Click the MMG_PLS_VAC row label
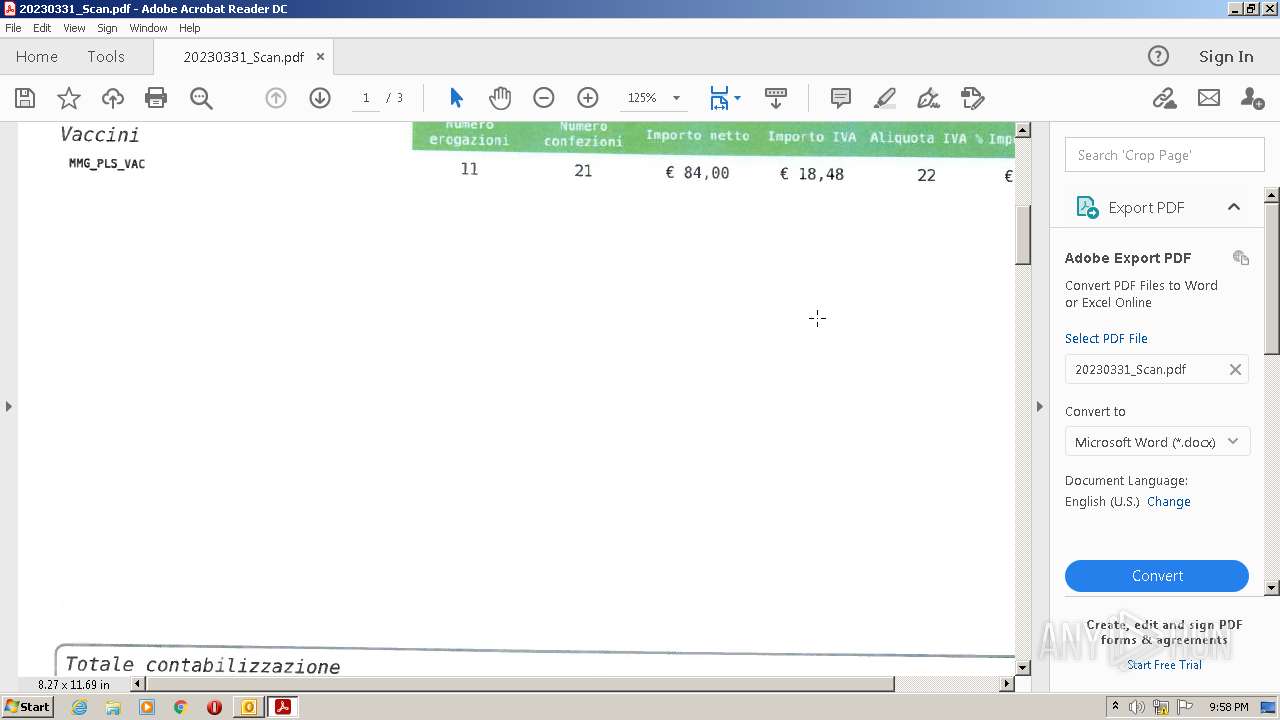 [107, 164]
